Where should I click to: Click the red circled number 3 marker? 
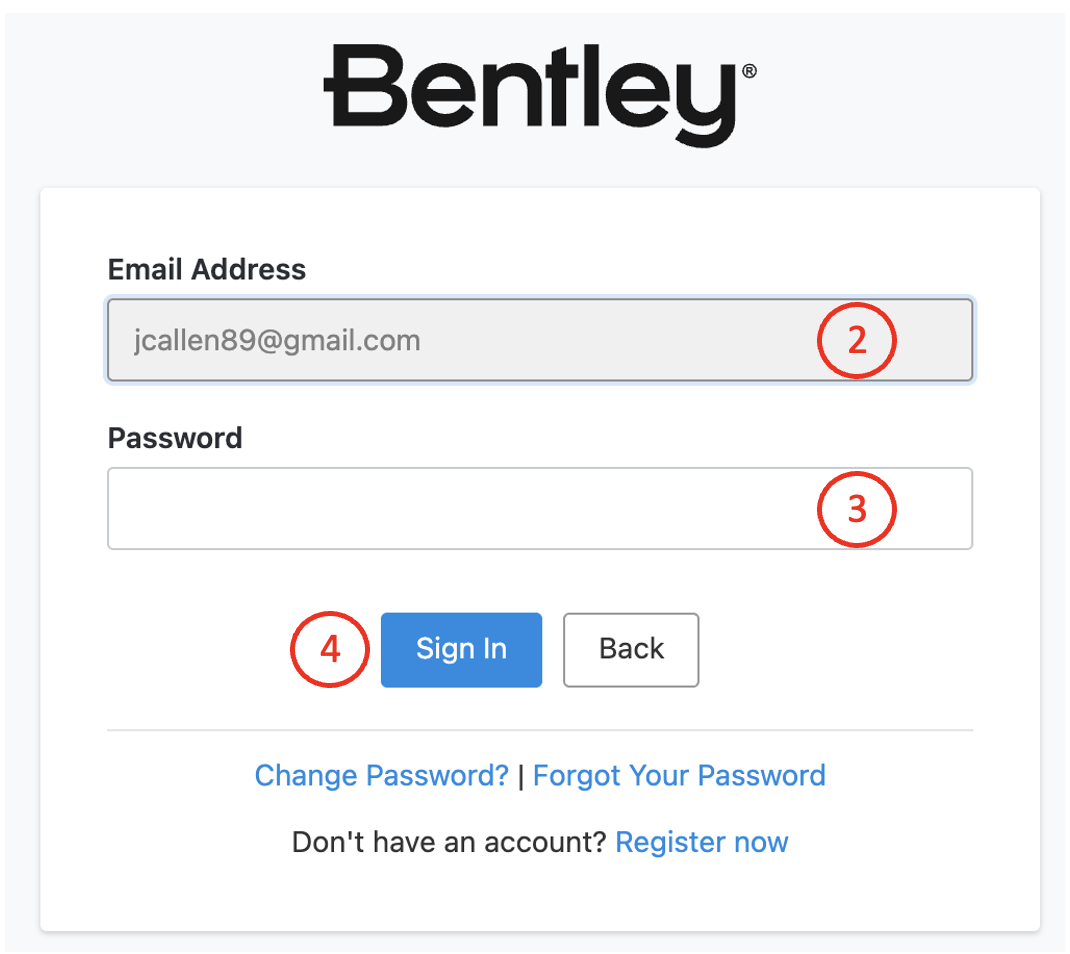[857, 509]
